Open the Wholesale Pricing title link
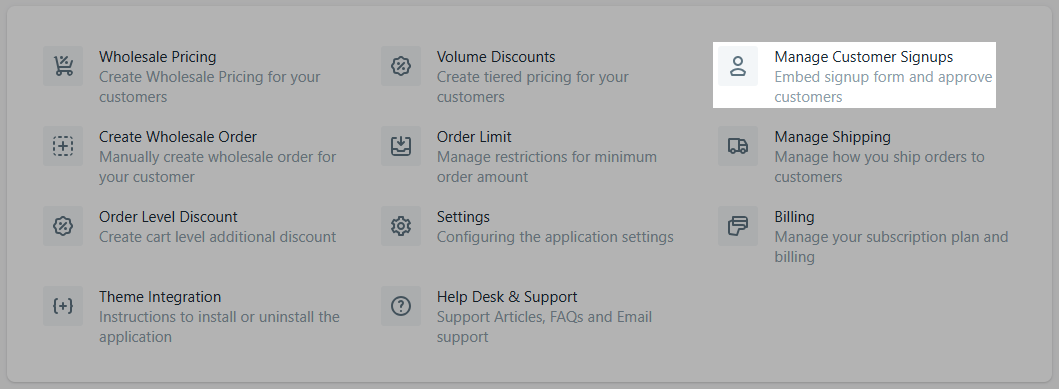 tap(157, 57)
